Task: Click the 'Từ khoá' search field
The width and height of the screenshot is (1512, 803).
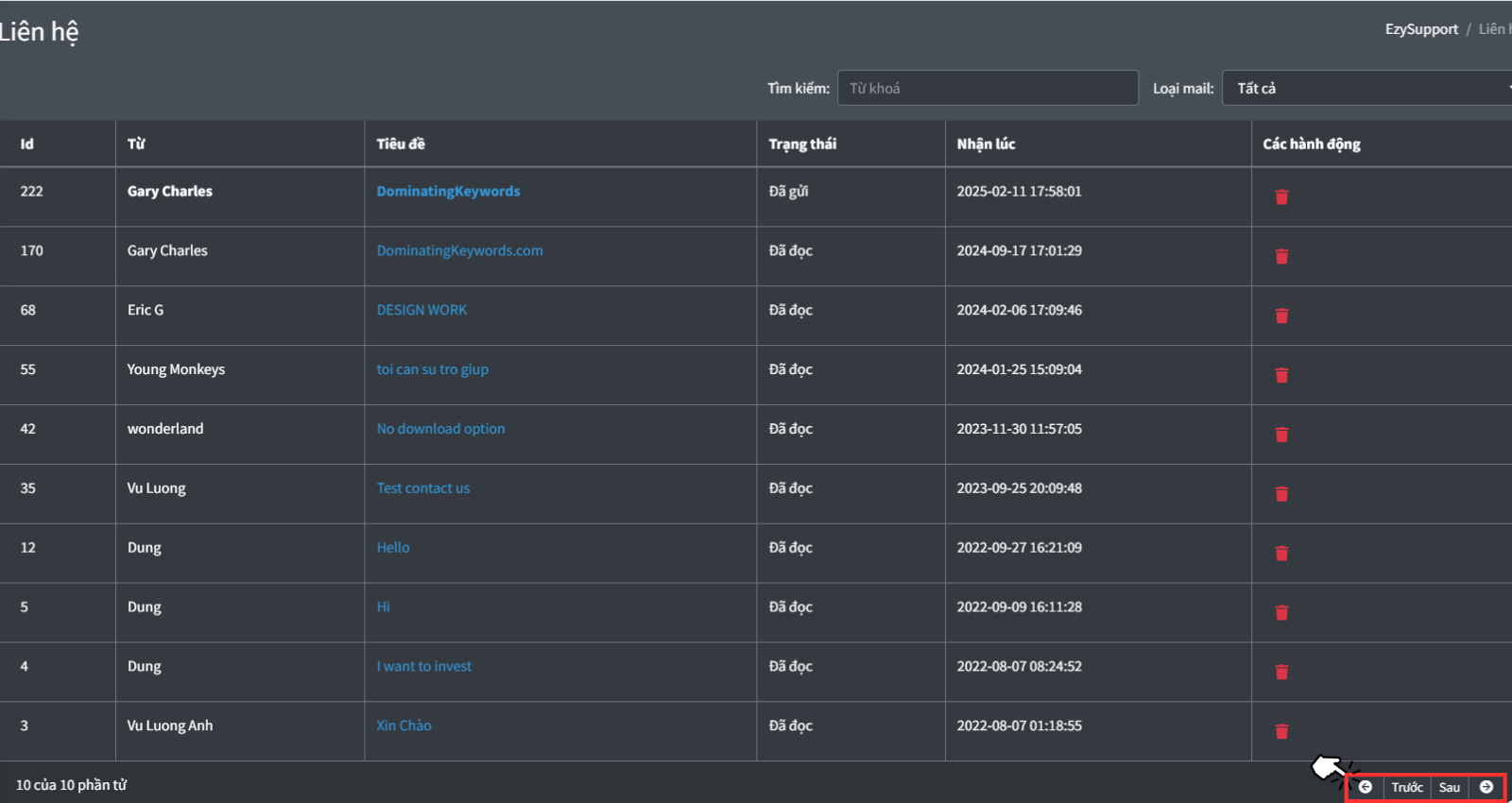Action: (987, 88)
